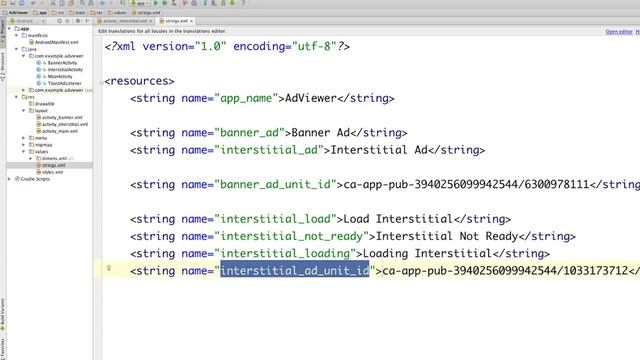Click the banner_ad_unit_id attribute name
640x360 pixels.
275,184
